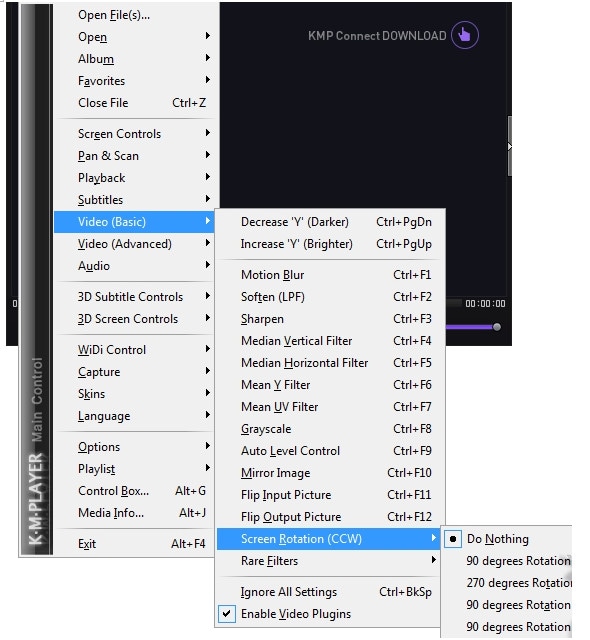
Task: Click the 00:00:00 time display
Action: (x=485, y=304)
